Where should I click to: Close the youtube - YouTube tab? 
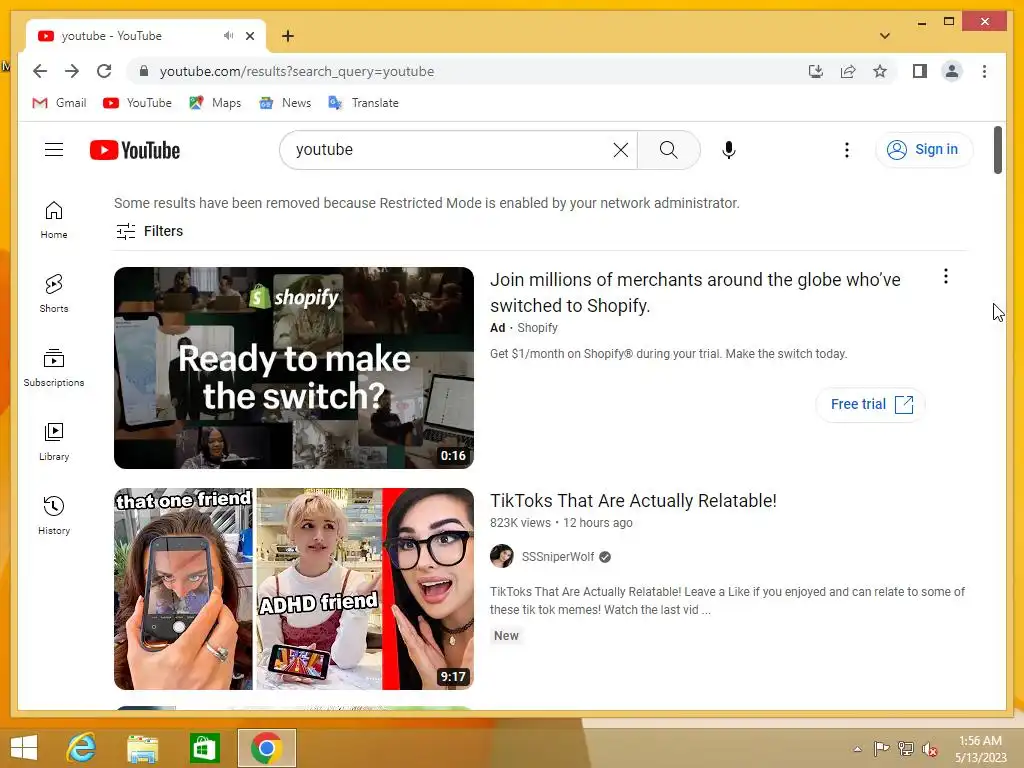click(x=249, y=36)
